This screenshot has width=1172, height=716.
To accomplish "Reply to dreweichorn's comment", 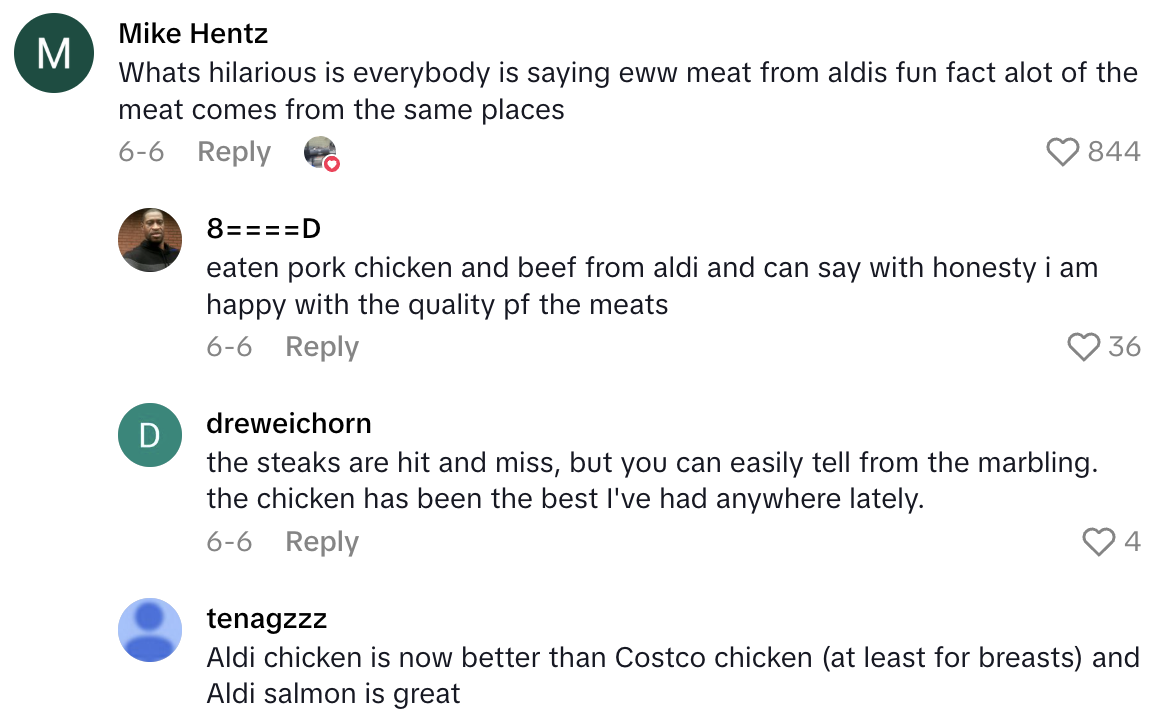I will click(x=322, y=542).
